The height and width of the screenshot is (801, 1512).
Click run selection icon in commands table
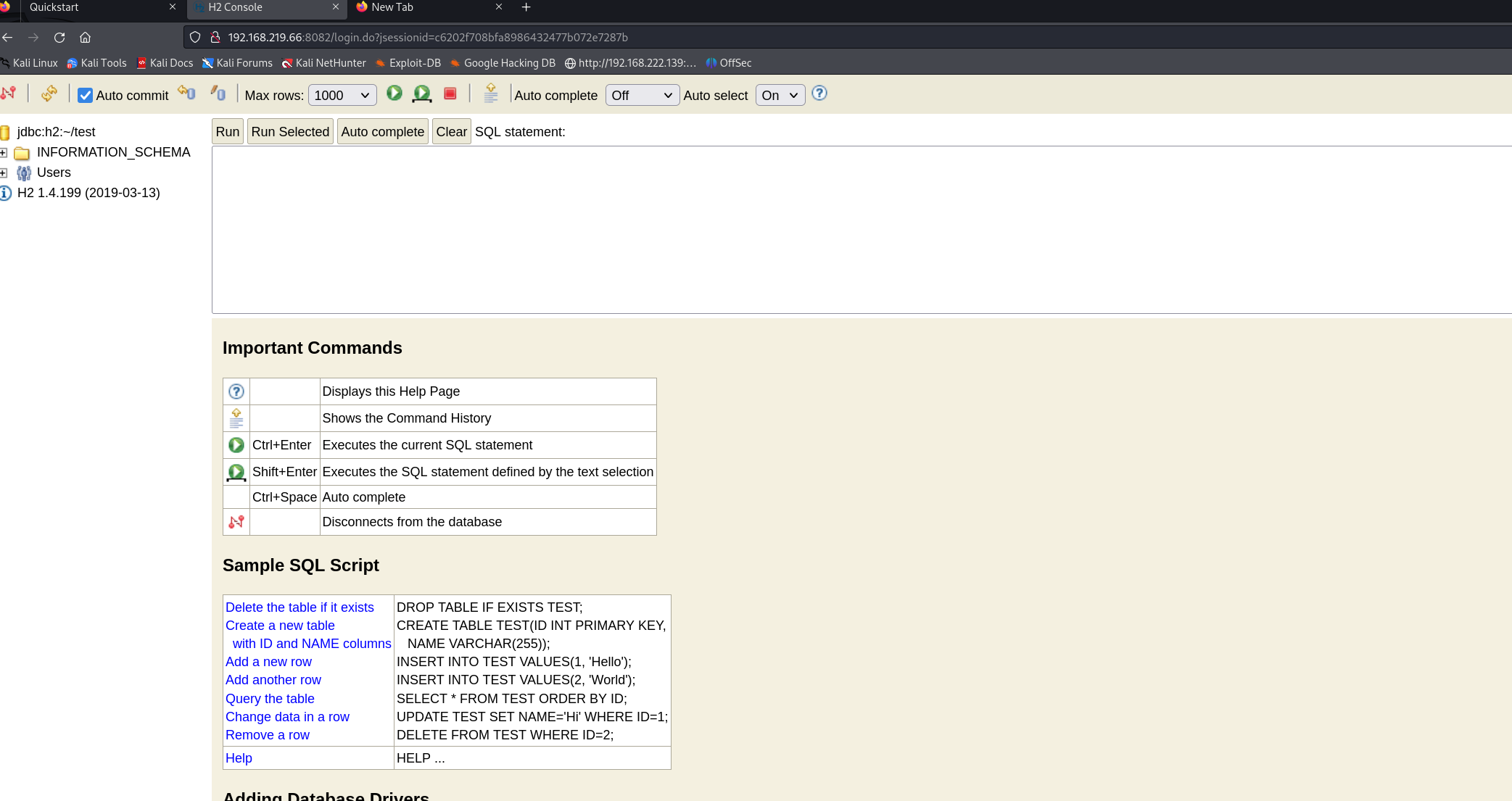(x=236, y=473)
